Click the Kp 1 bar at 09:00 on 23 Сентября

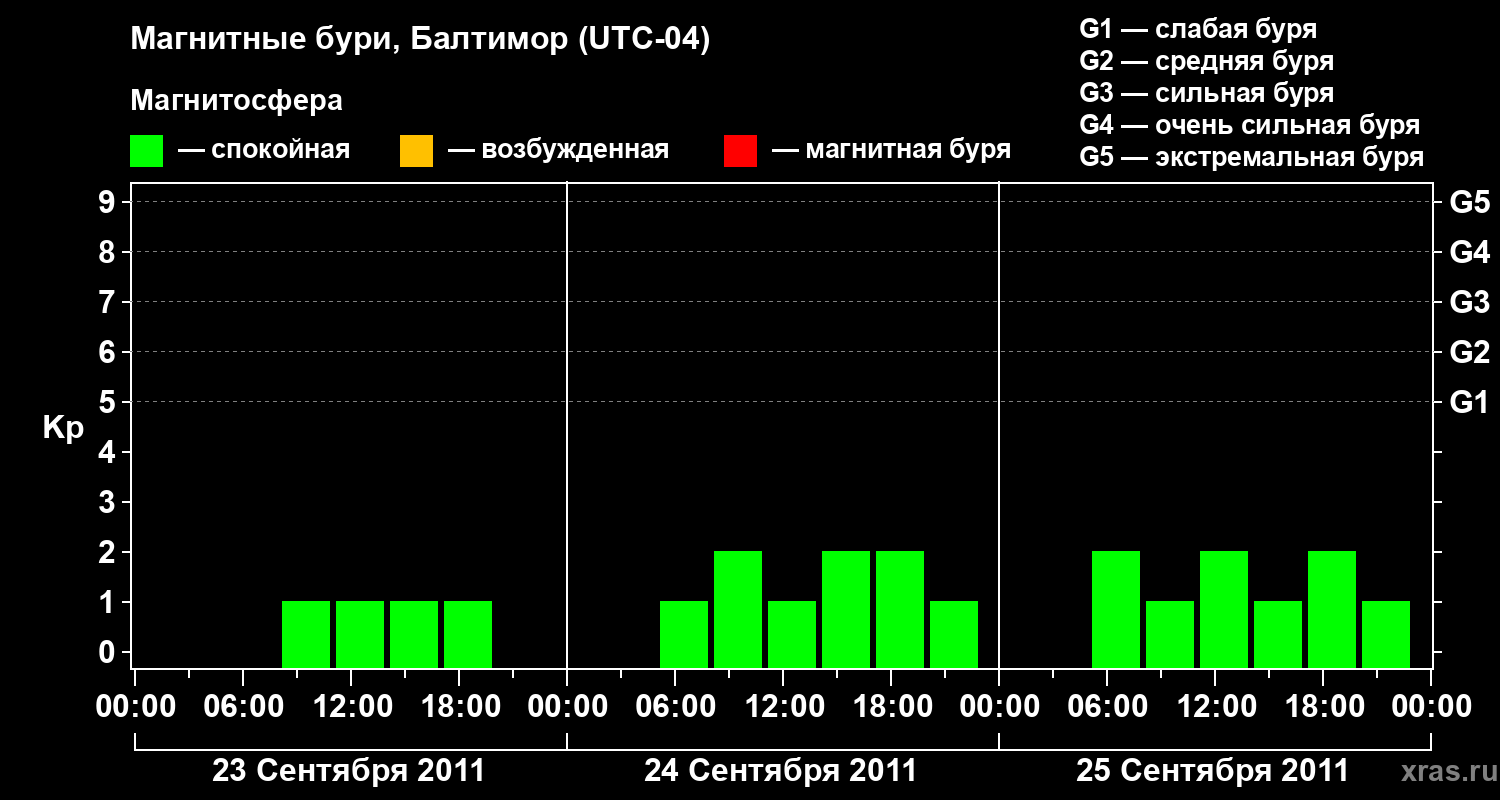306,634
